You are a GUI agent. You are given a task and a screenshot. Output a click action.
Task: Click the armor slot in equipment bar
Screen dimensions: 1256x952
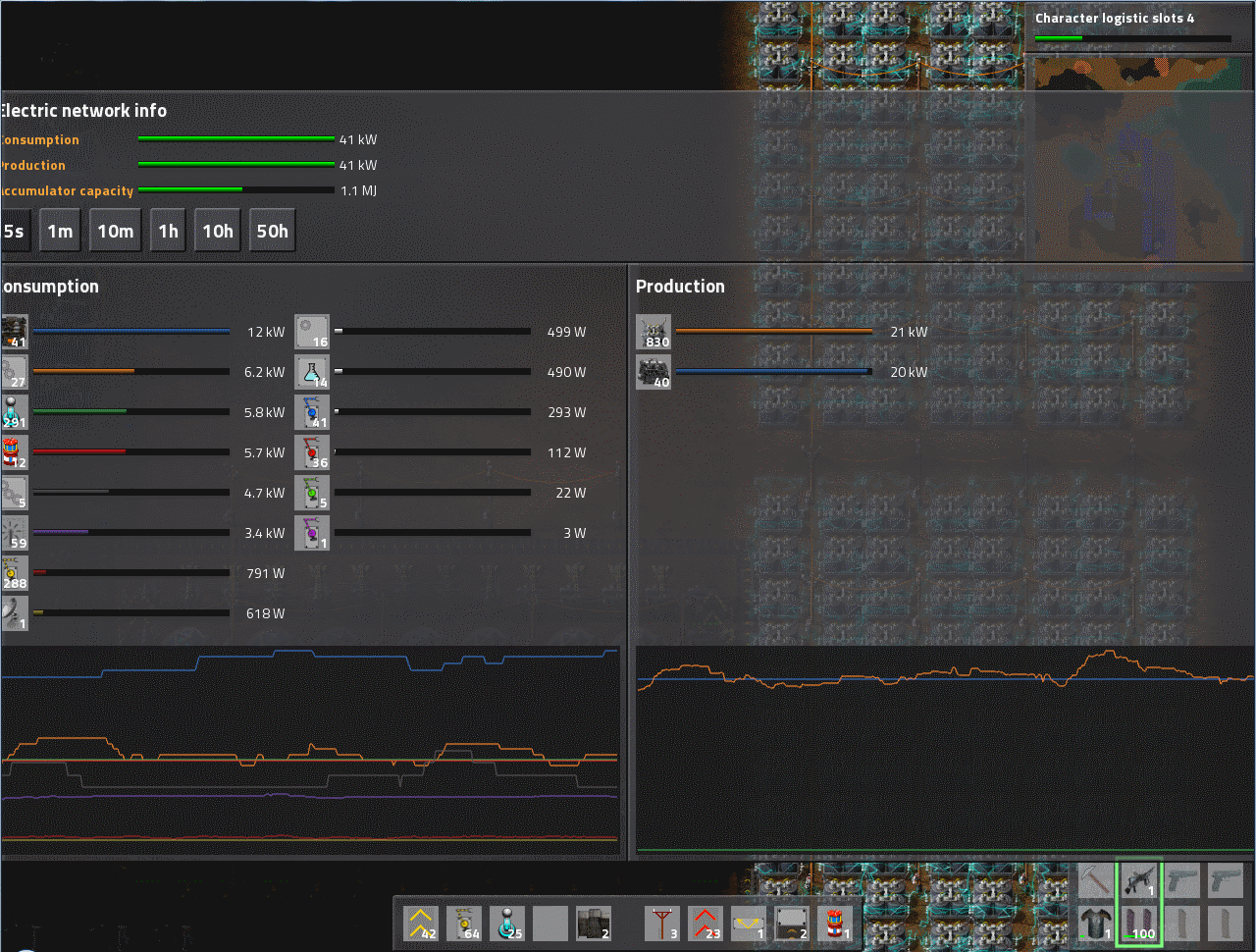click(1095, 924)
